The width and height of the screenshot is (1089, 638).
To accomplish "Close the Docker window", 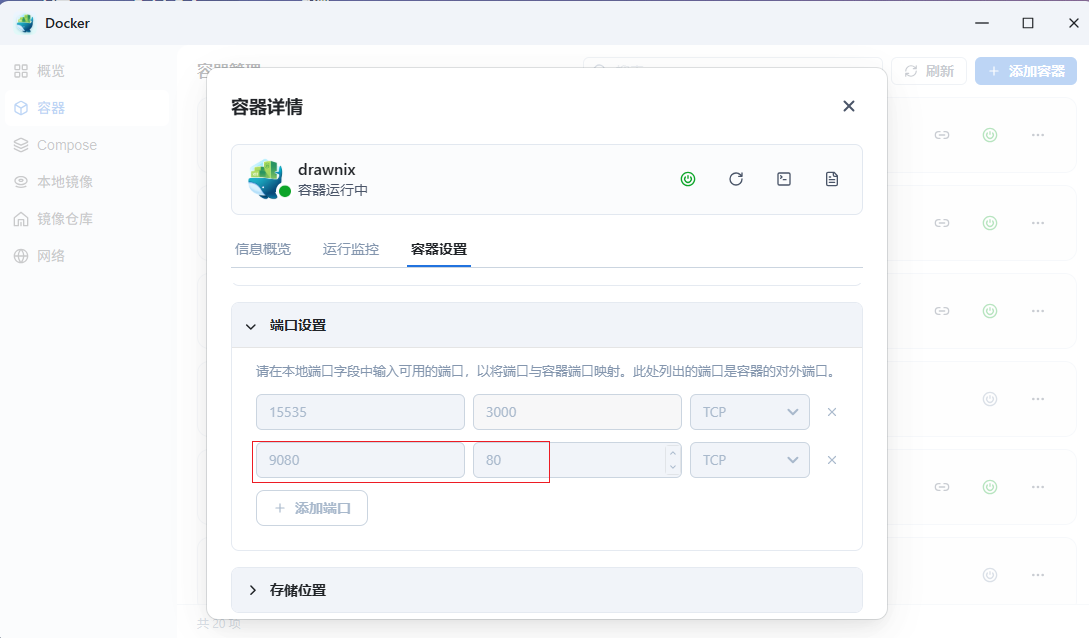I will [x=1074, y=23].
